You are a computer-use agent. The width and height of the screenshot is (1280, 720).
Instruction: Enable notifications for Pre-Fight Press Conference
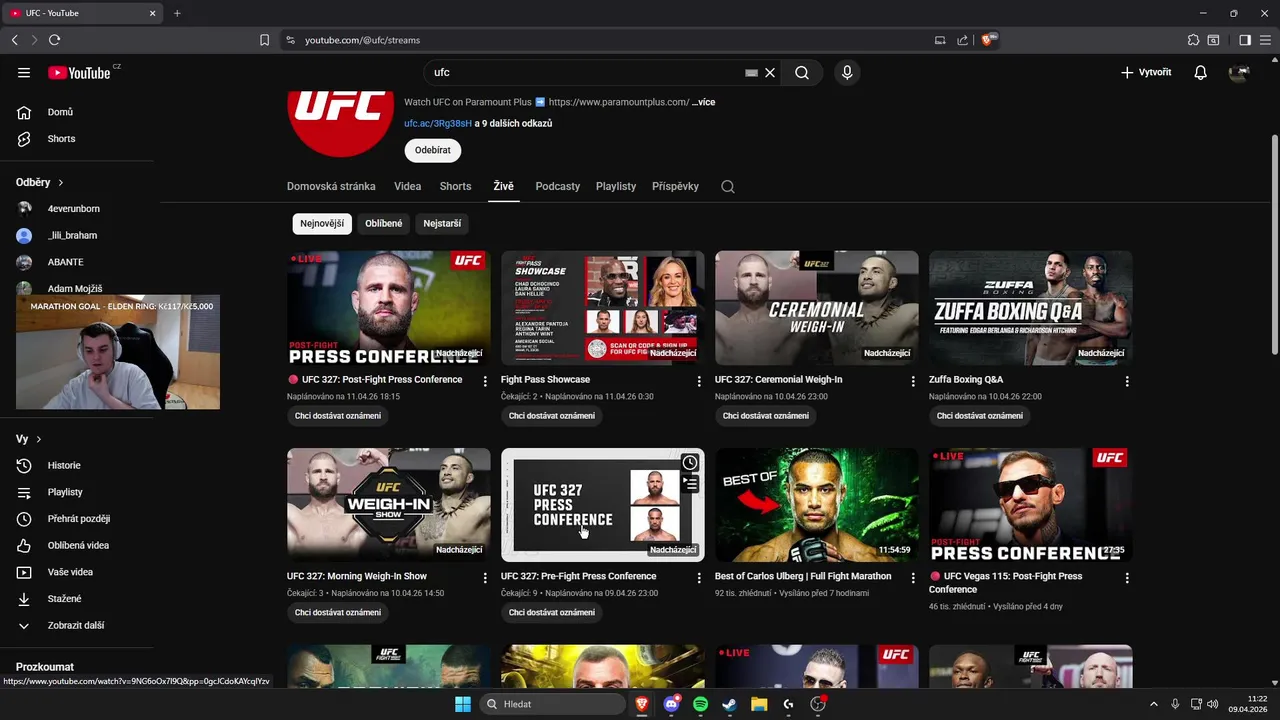pyautogui.click(x=552, y=613)
